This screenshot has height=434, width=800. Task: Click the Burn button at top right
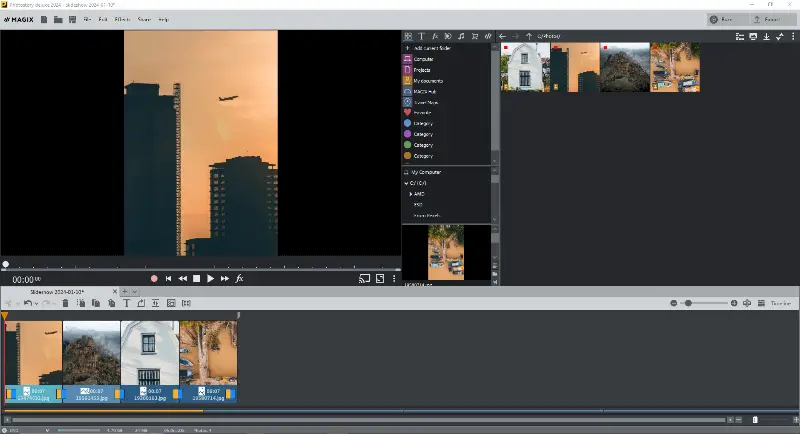[727, 19]
